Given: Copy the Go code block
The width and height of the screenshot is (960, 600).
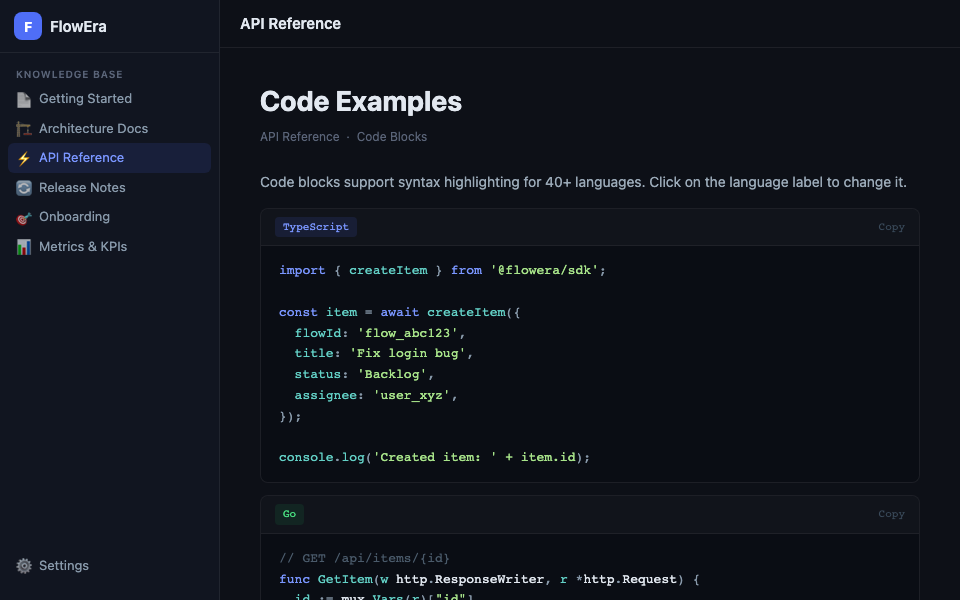Looking at the screenshot, I should point(891,514).
